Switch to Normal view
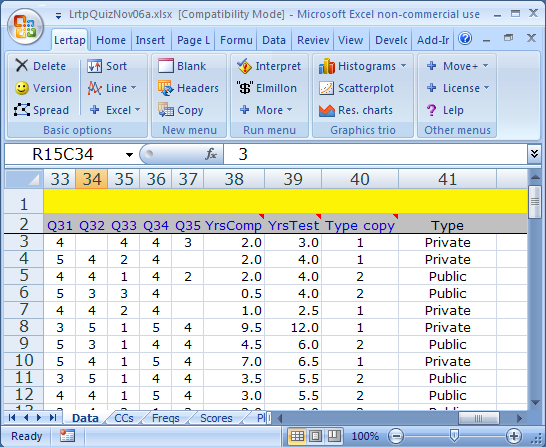This screenshot has width=546, height=447. pos(297,436)
